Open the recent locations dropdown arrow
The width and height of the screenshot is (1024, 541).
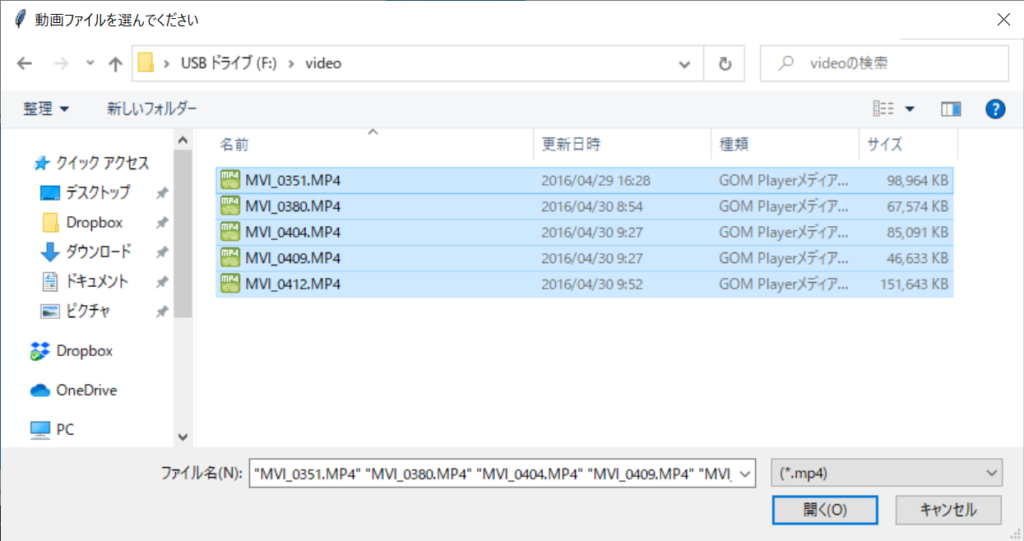[90, 64]
